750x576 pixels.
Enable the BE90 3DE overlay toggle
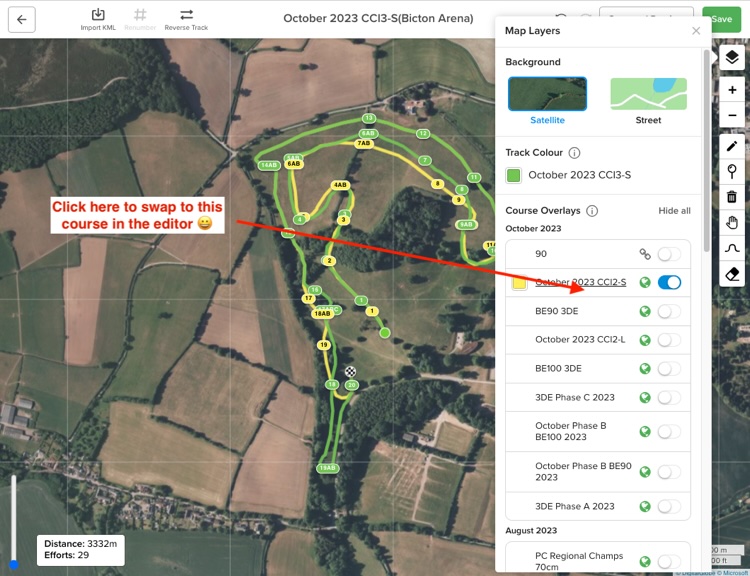tap(669, 311)
